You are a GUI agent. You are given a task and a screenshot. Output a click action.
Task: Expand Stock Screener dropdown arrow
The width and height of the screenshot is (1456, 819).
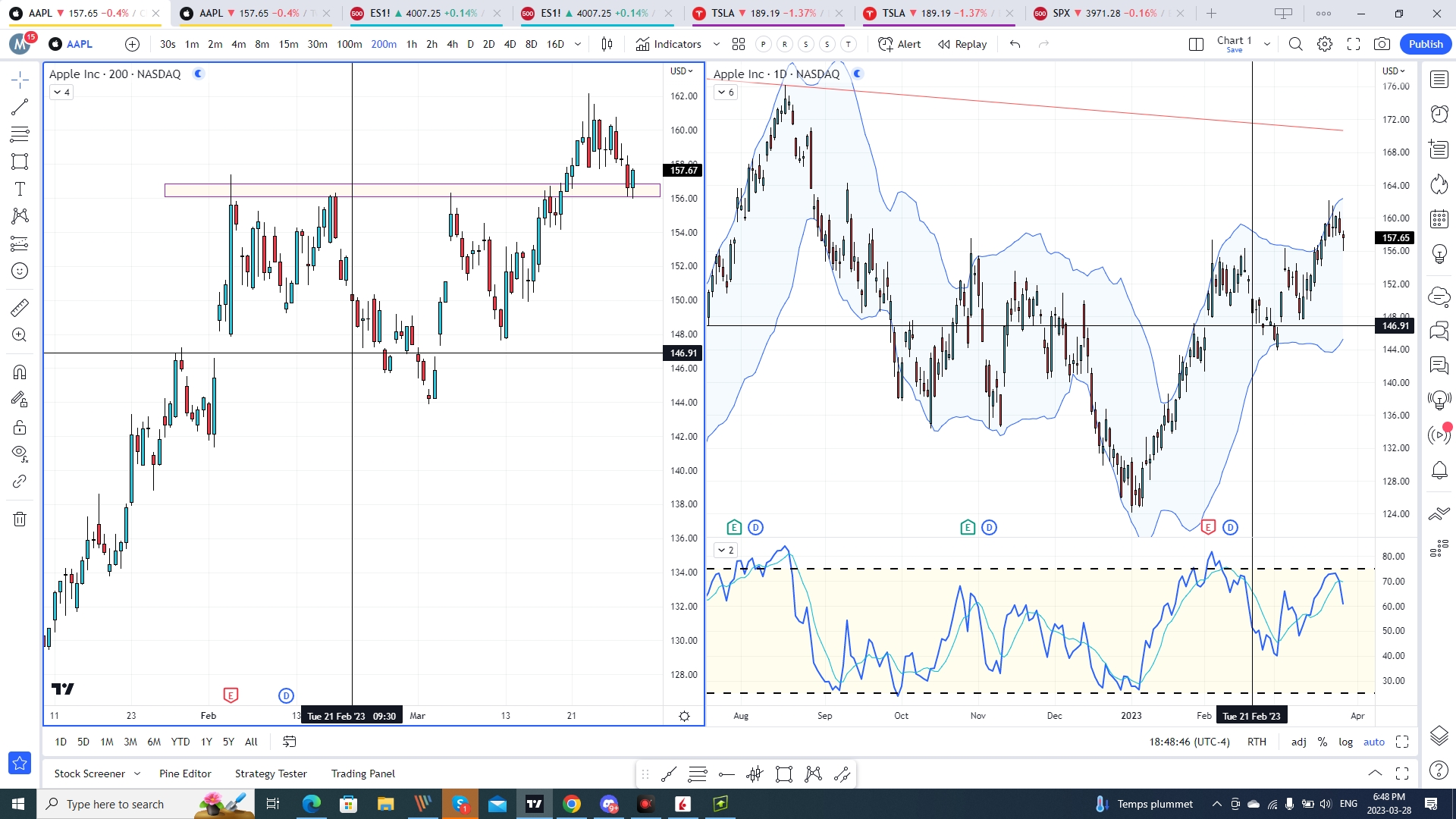tap(137, 773)
